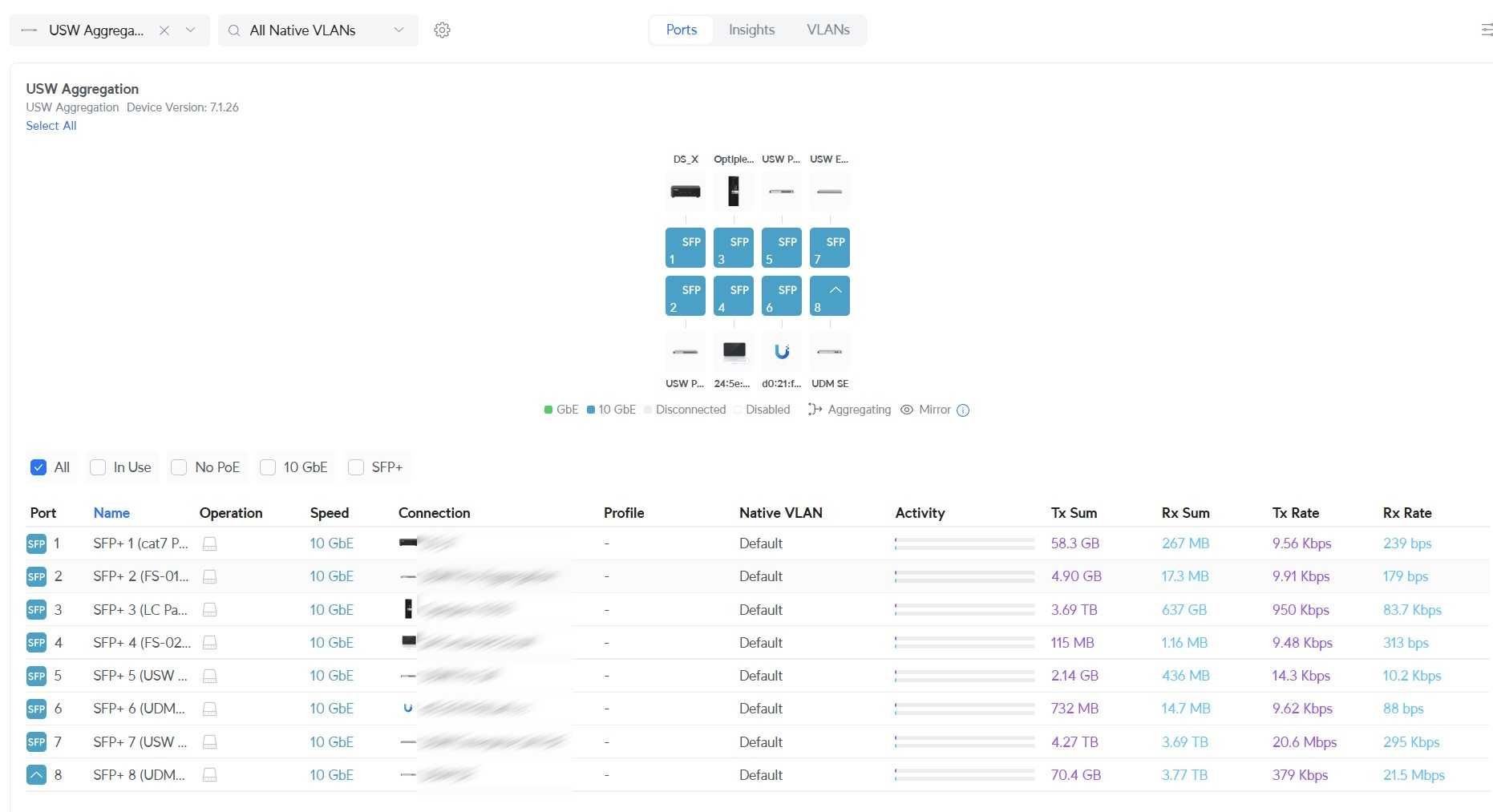Screen dimensions: 1493x812
Task: Click the SFP badge in port 5 row
Action: 36,676
